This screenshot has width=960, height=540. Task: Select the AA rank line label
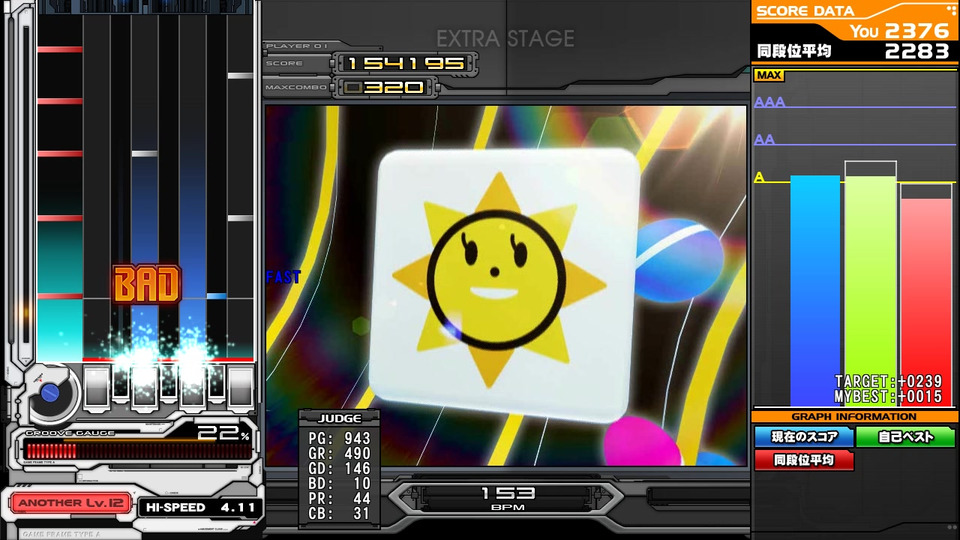tap(764, 140)
